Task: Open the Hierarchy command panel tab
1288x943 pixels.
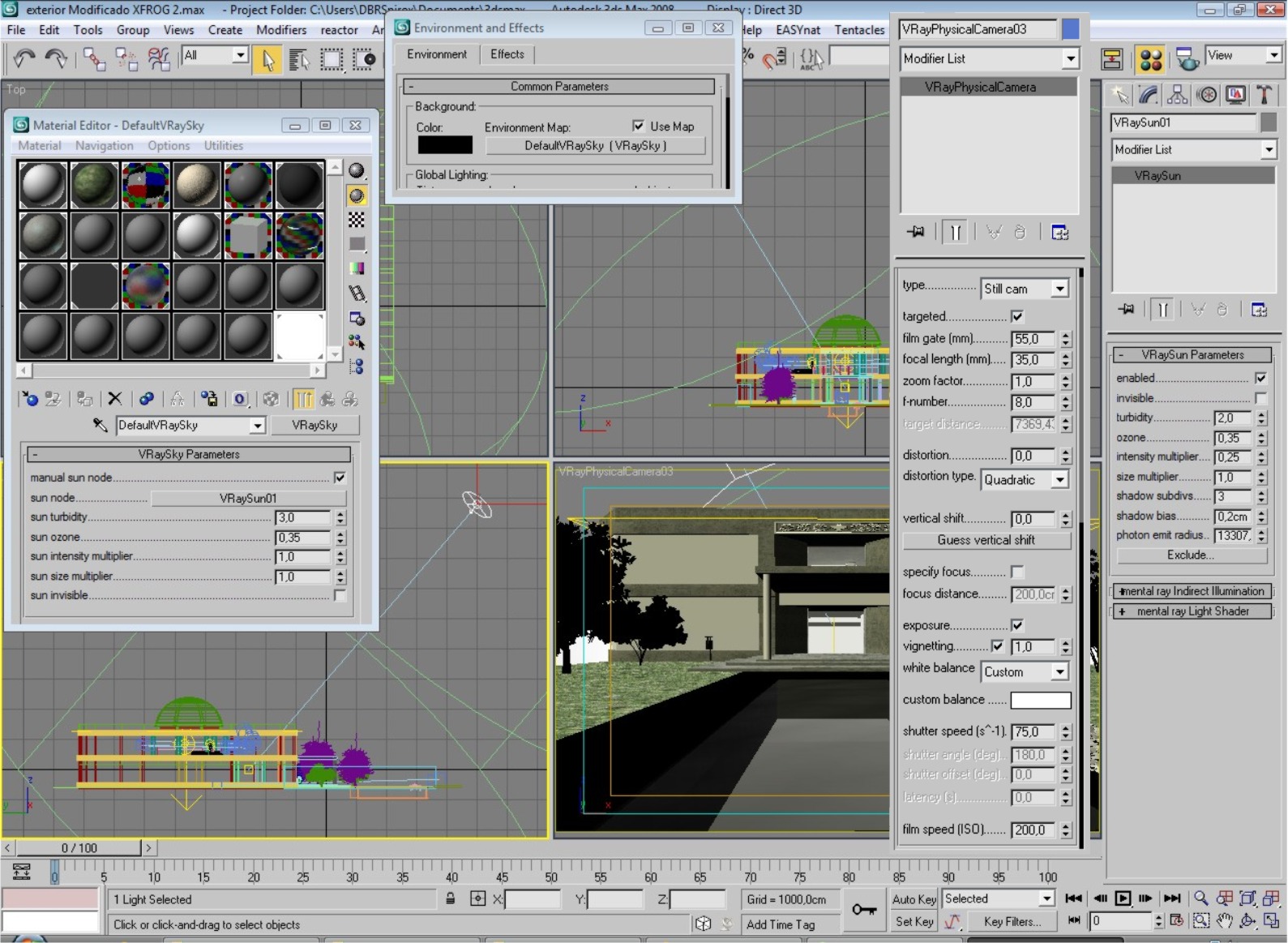Action: click(x=1177, y=96)
